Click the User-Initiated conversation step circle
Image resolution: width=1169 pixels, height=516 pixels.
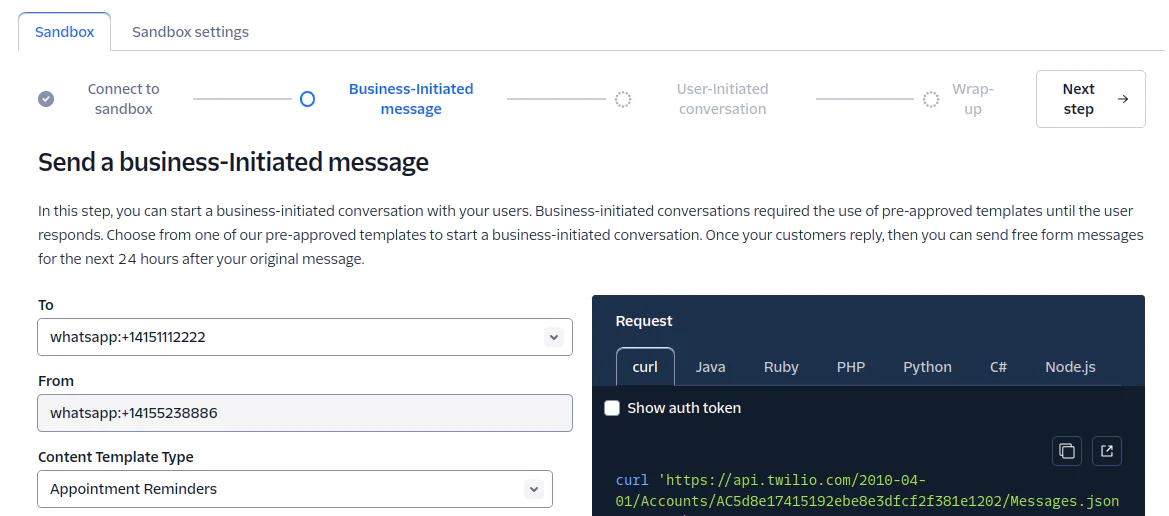(623, 99)
